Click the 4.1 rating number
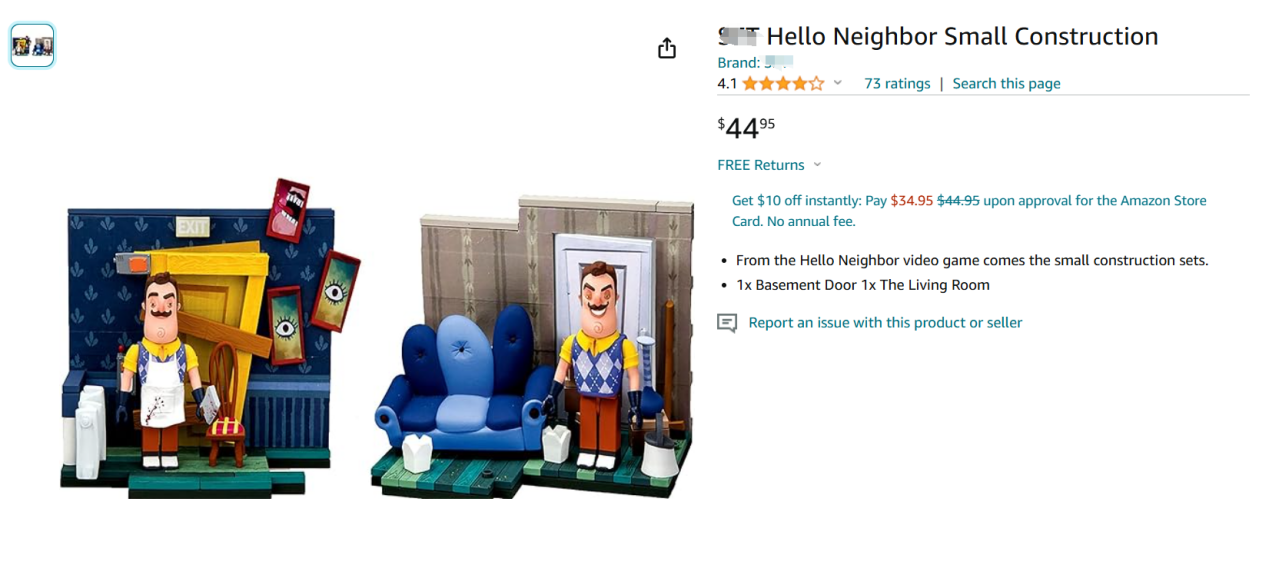1269x565 pixels. click(x=727, y=84)
